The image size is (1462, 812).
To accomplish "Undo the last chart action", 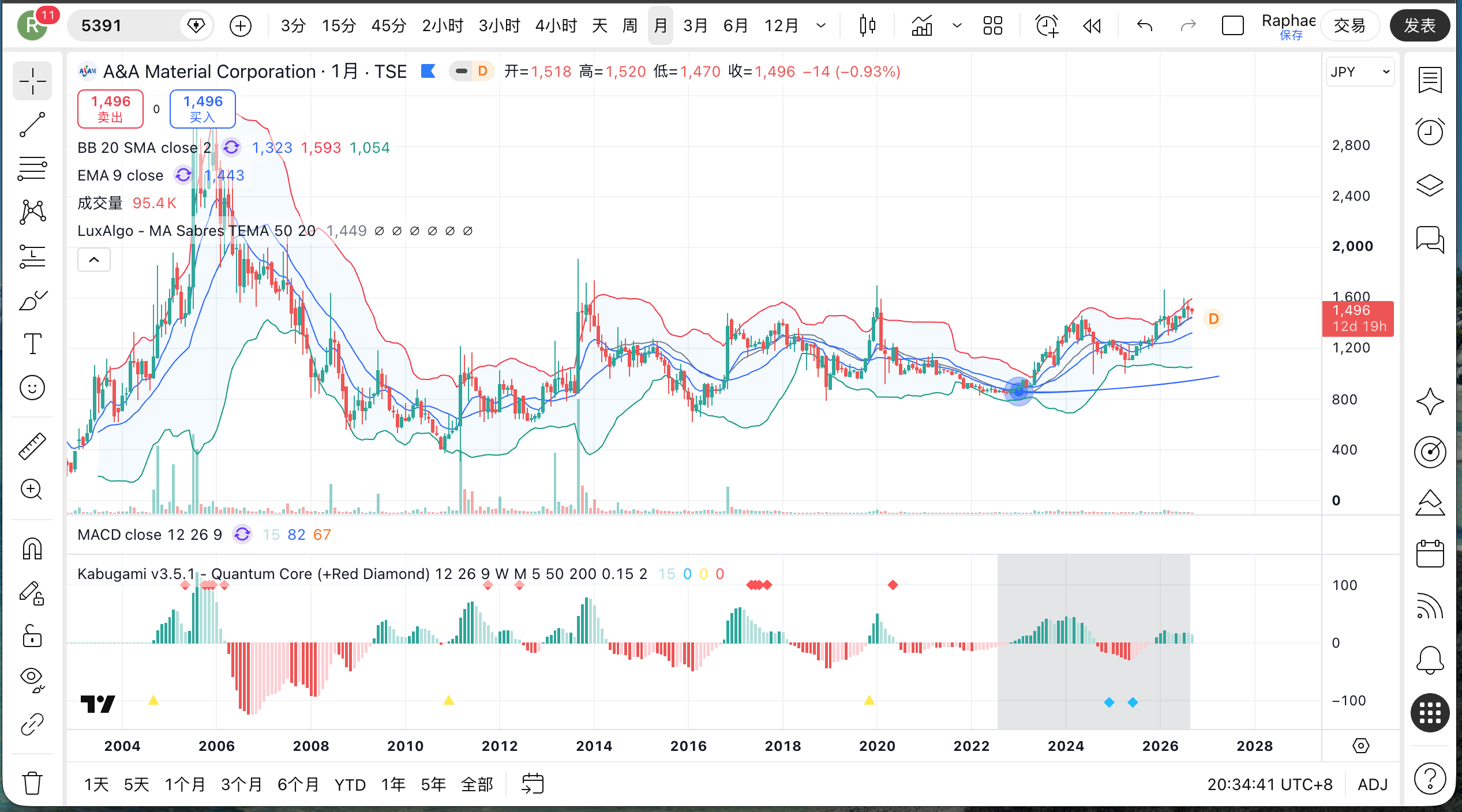I will tap(1144, 25).
